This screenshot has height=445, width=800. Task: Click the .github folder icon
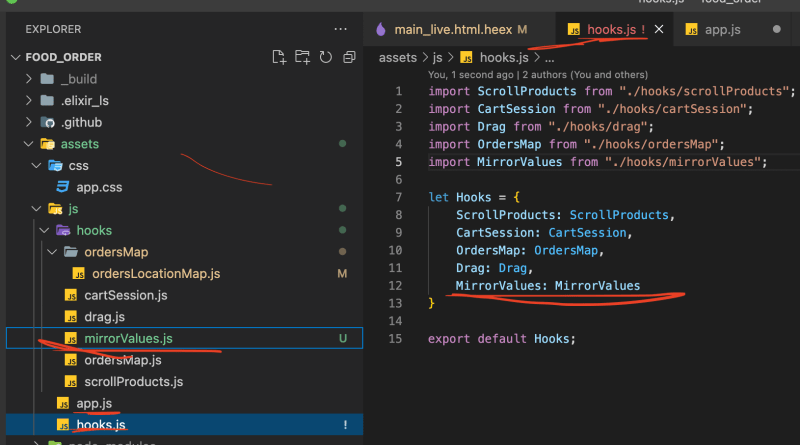click(47, 122)
